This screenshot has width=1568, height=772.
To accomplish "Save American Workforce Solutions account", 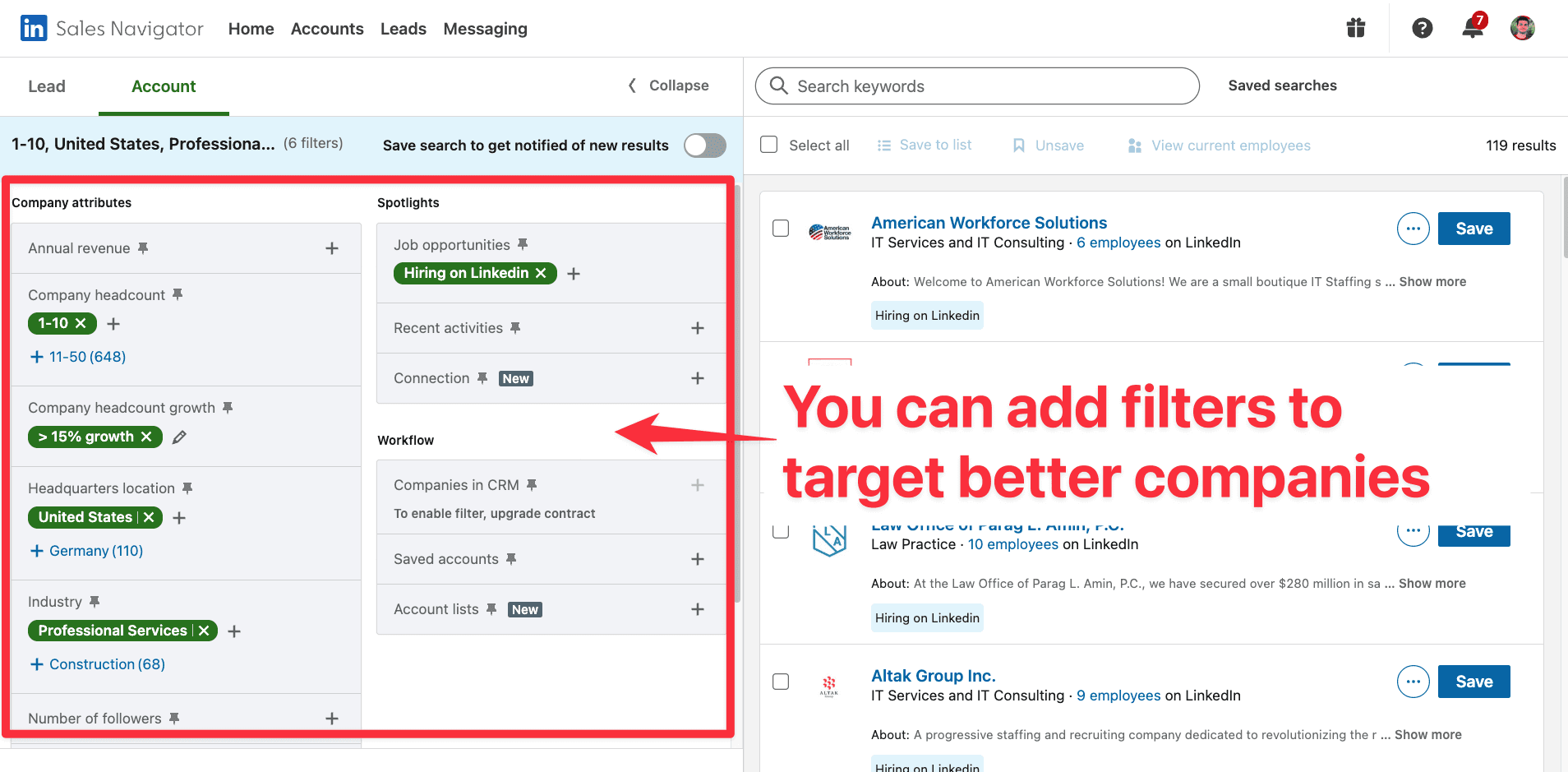I will point(1474,229).
